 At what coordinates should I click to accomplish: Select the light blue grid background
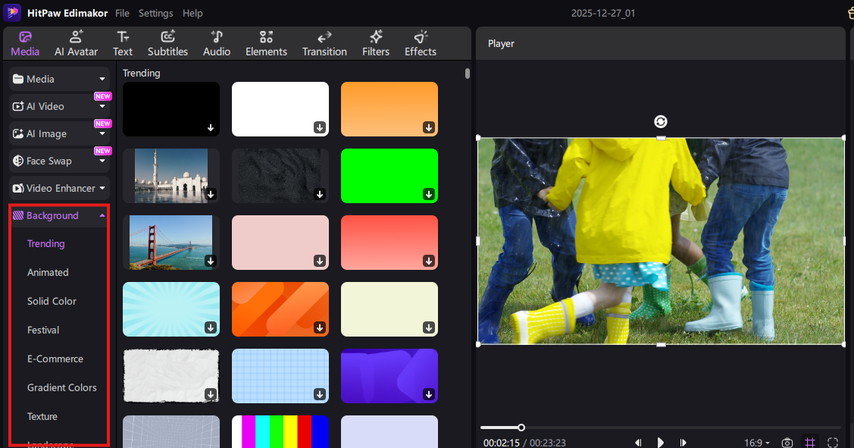(280, 376)
